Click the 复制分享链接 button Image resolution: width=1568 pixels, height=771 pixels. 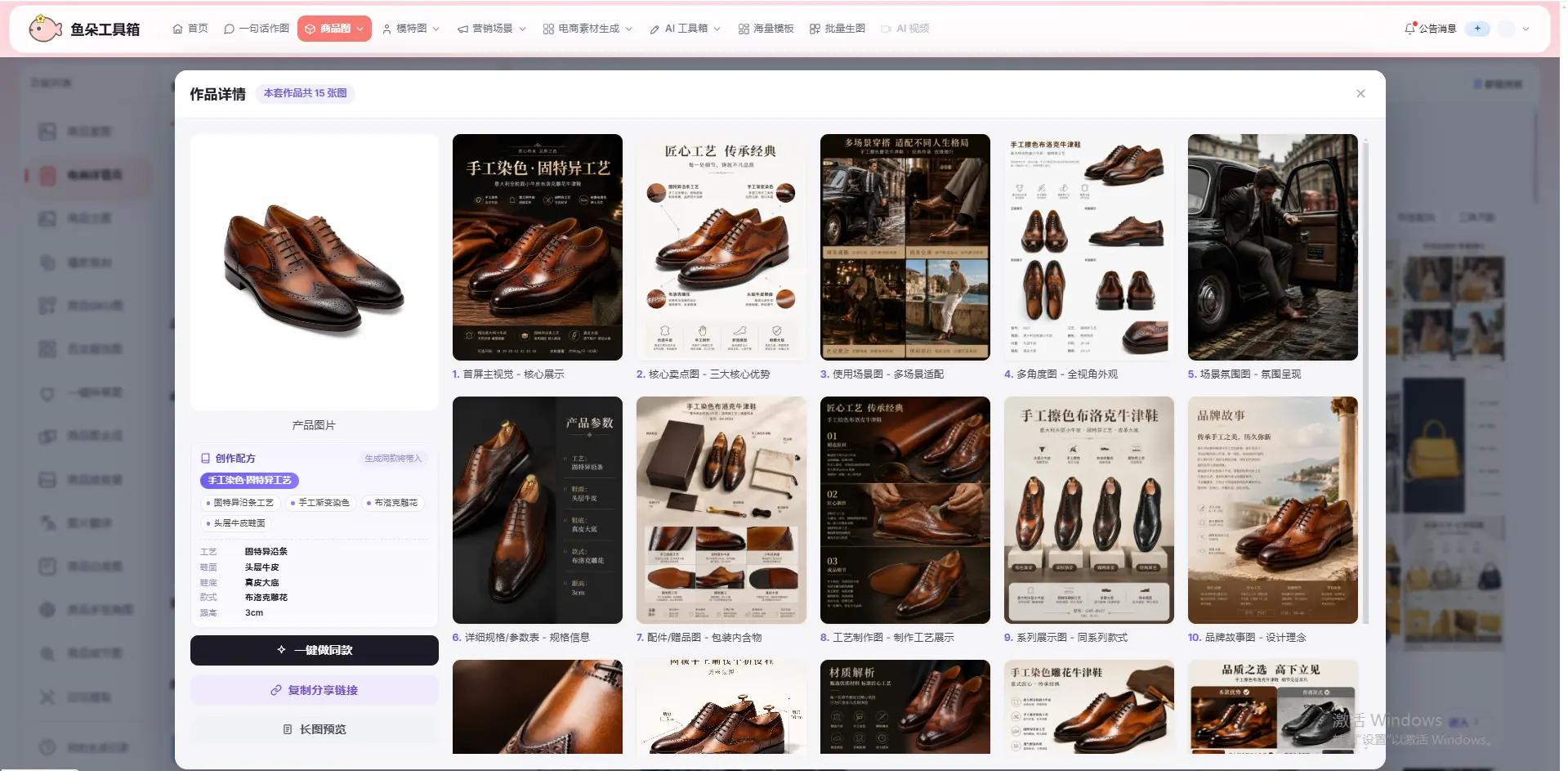click(315, 690)
